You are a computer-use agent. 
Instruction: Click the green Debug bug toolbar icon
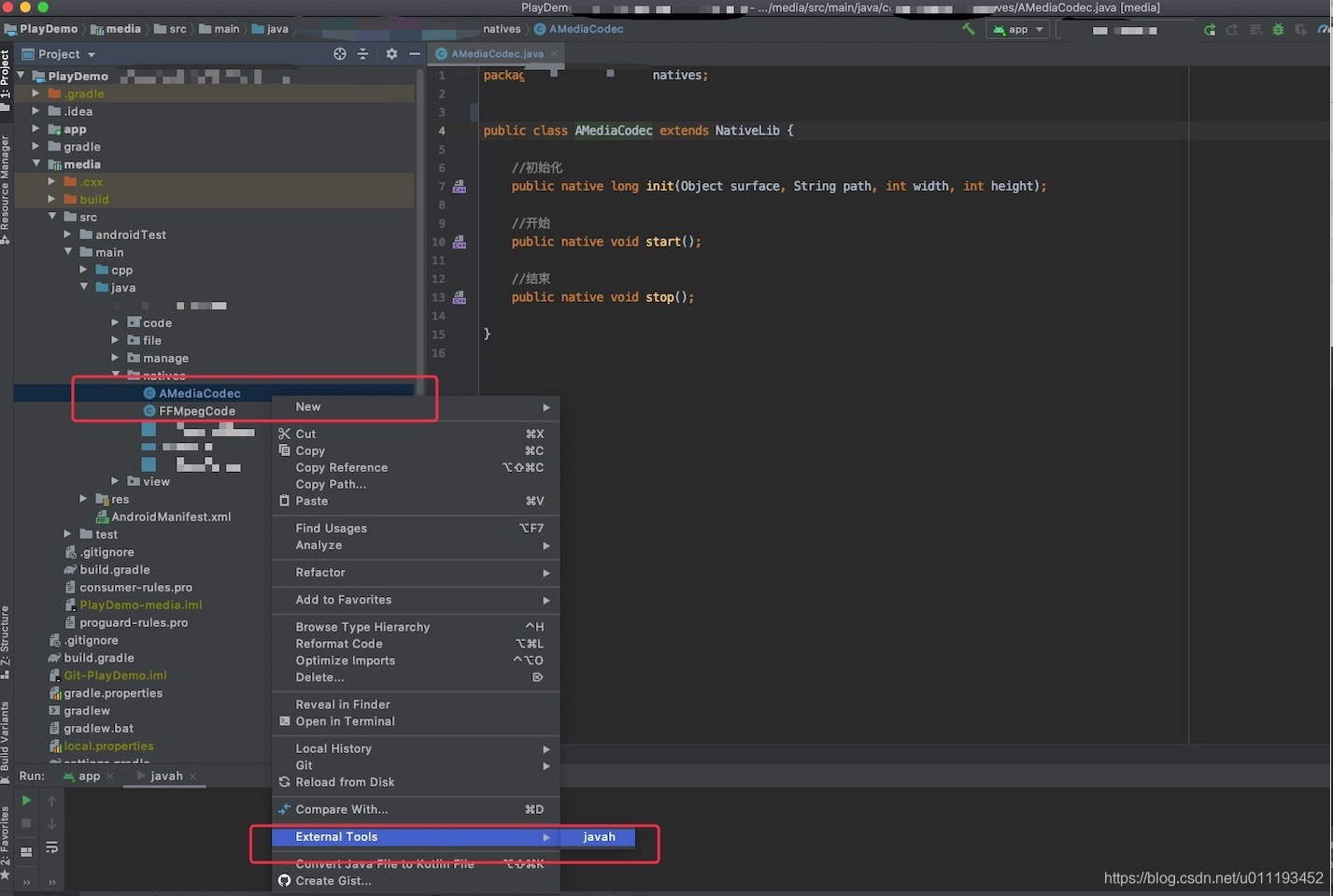point(1278,29)
